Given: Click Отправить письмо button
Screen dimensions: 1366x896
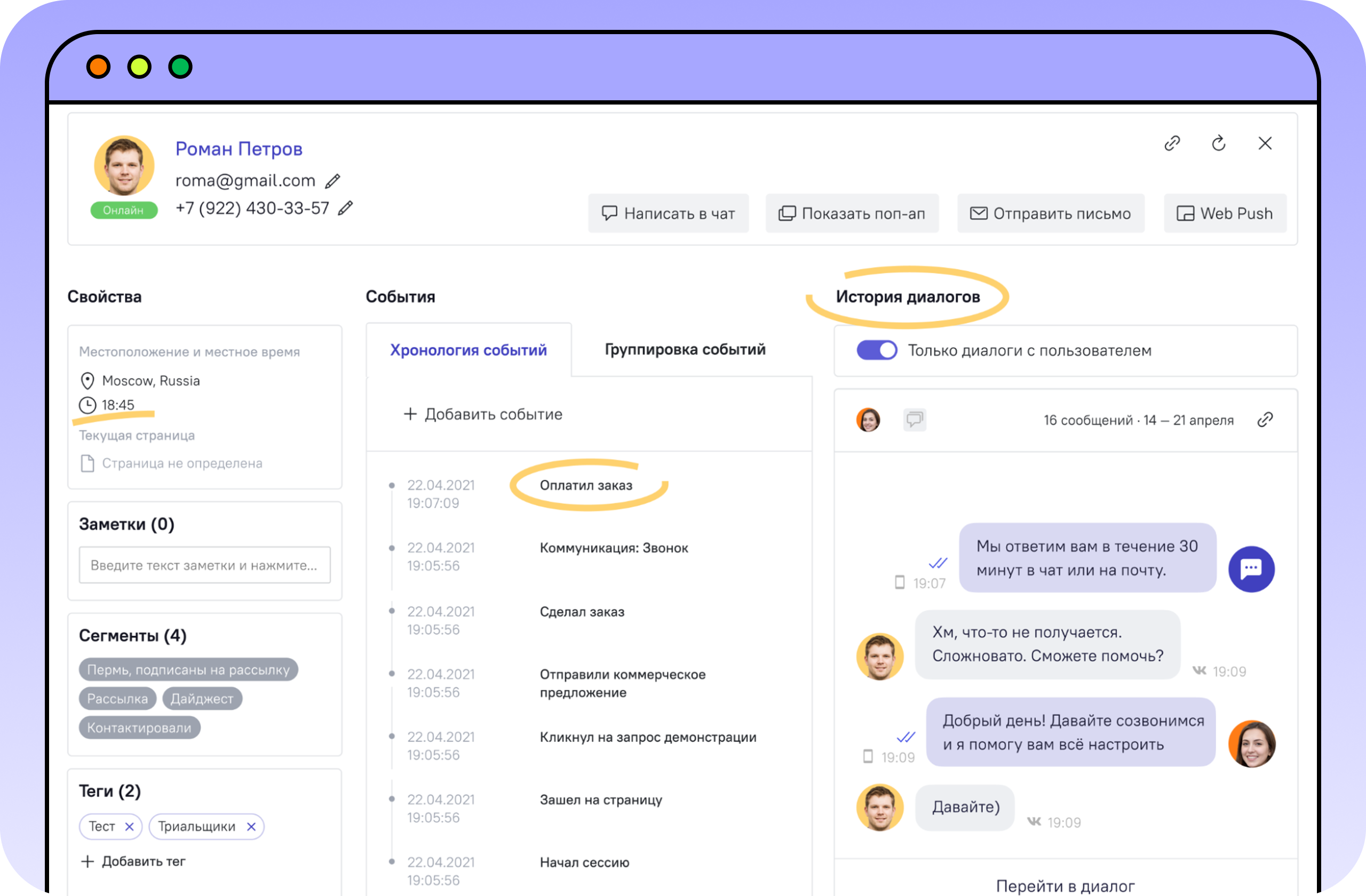Looking at the screenshot, I should (1050, 213).
